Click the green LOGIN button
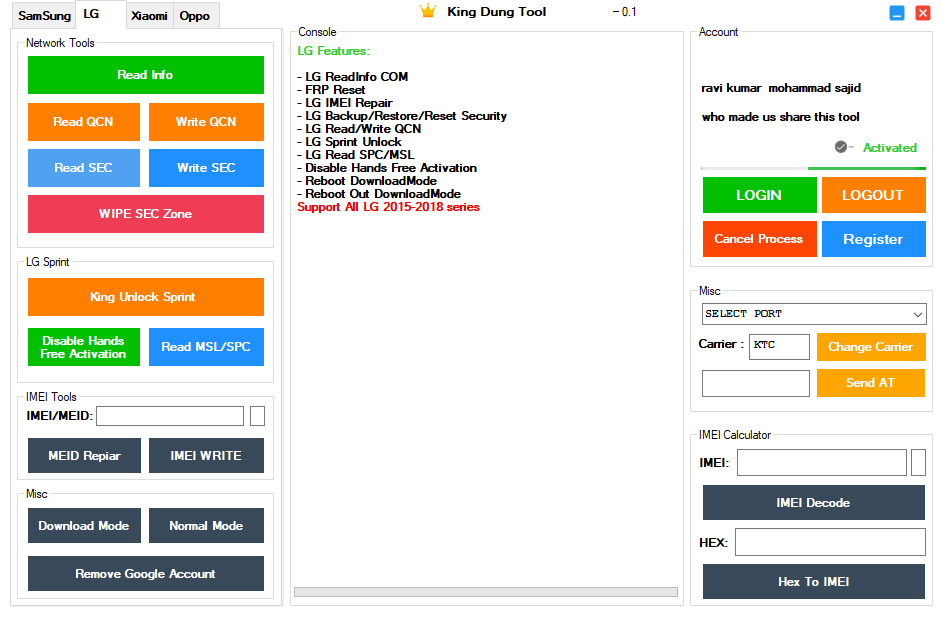 click(759, 195)
